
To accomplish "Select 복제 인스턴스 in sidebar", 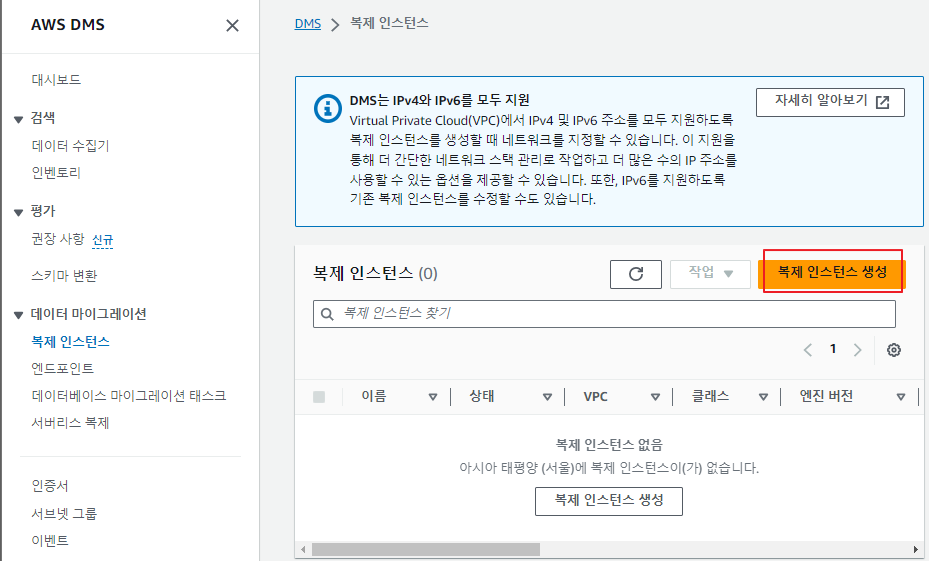I will pyautogui.click(x=71, y=342).
